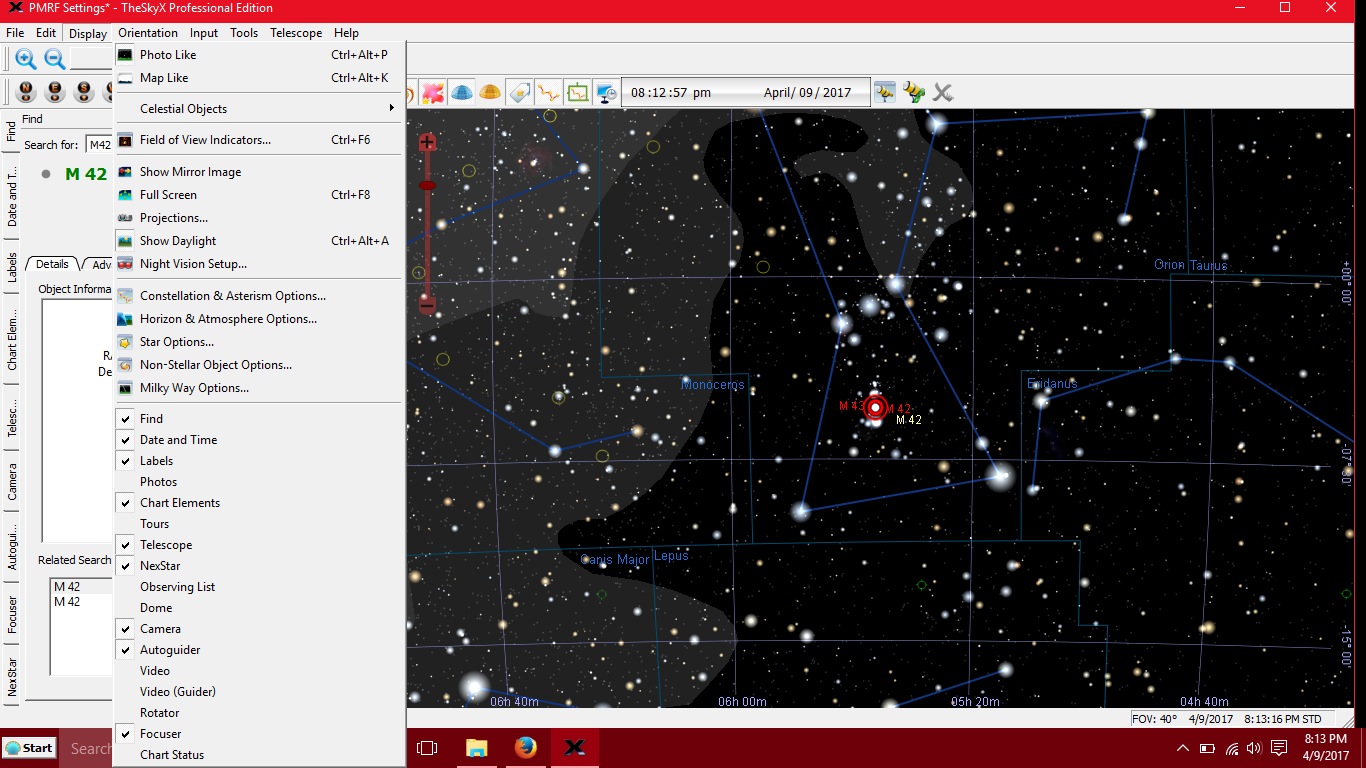Switch to the Telescope menu
This screenshot has height=768, width=1366.
296,32
